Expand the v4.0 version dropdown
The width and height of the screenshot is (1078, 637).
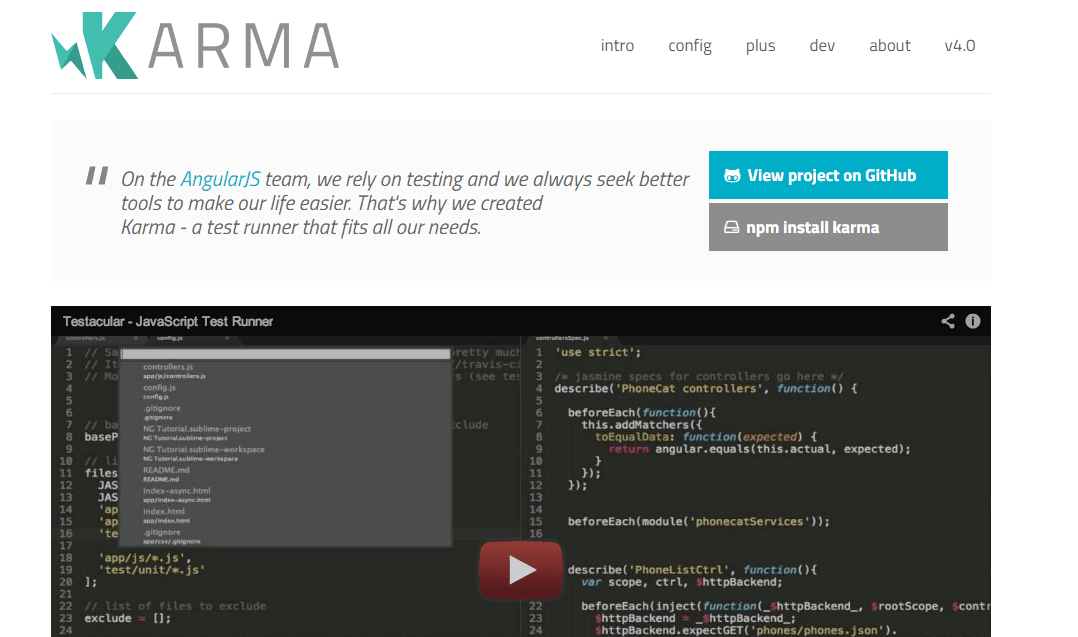[x=959, y=46]
